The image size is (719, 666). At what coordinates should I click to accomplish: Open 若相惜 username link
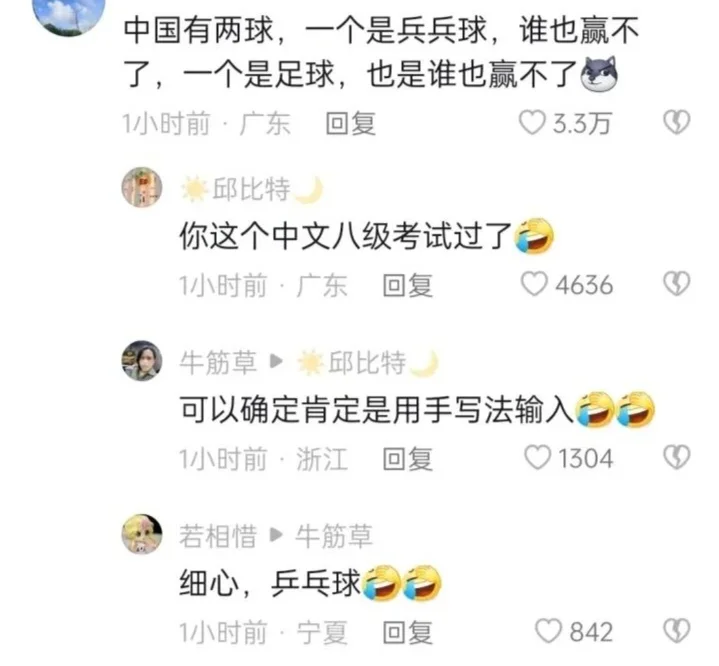tap(218, 536)
